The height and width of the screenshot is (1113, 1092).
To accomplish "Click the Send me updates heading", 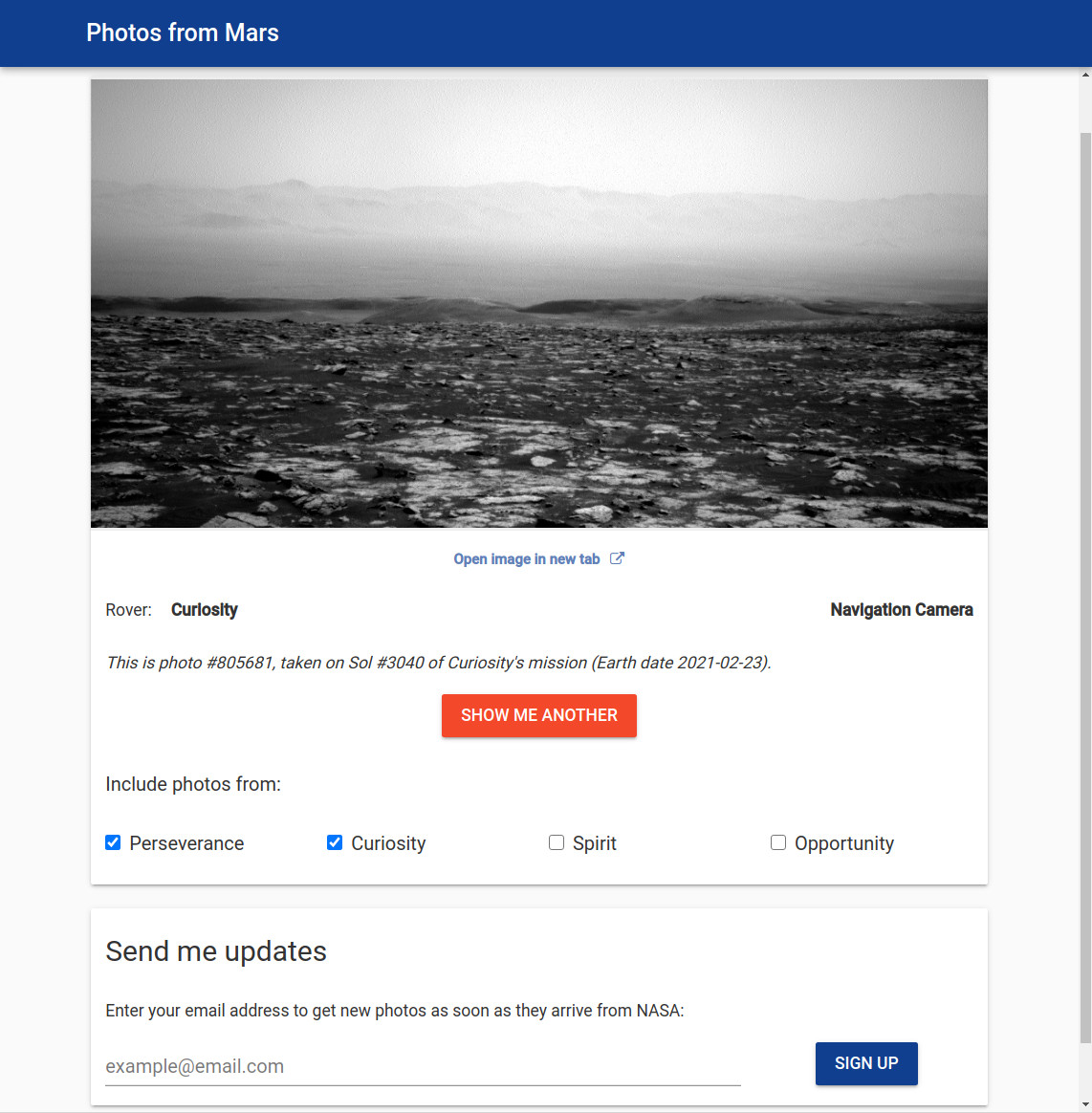I will (x=216, y=951).
